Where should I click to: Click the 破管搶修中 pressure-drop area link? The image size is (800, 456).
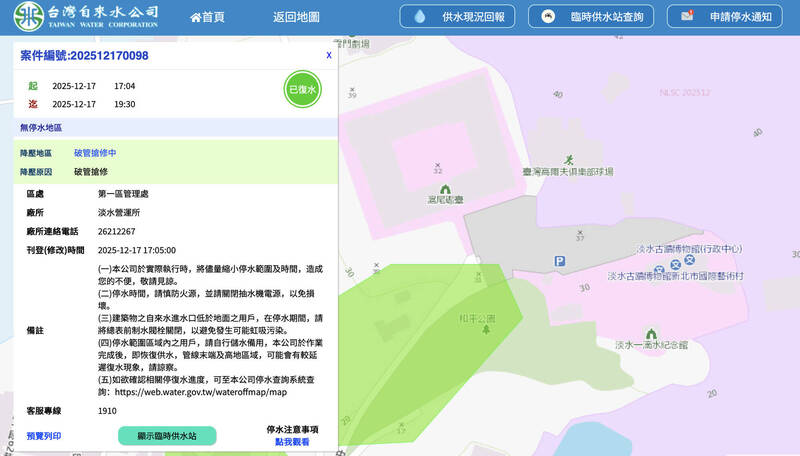click(95, 153)
